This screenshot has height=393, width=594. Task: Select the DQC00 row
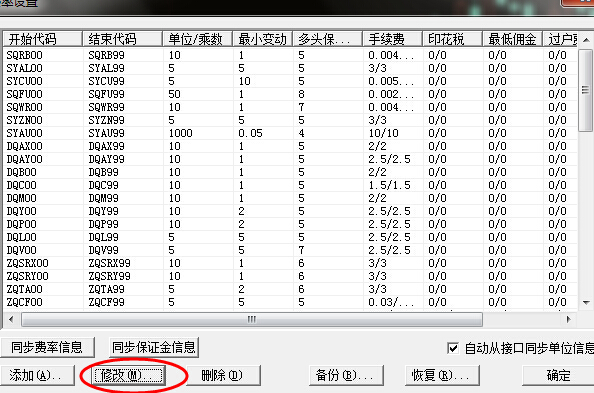click(290, 185)
